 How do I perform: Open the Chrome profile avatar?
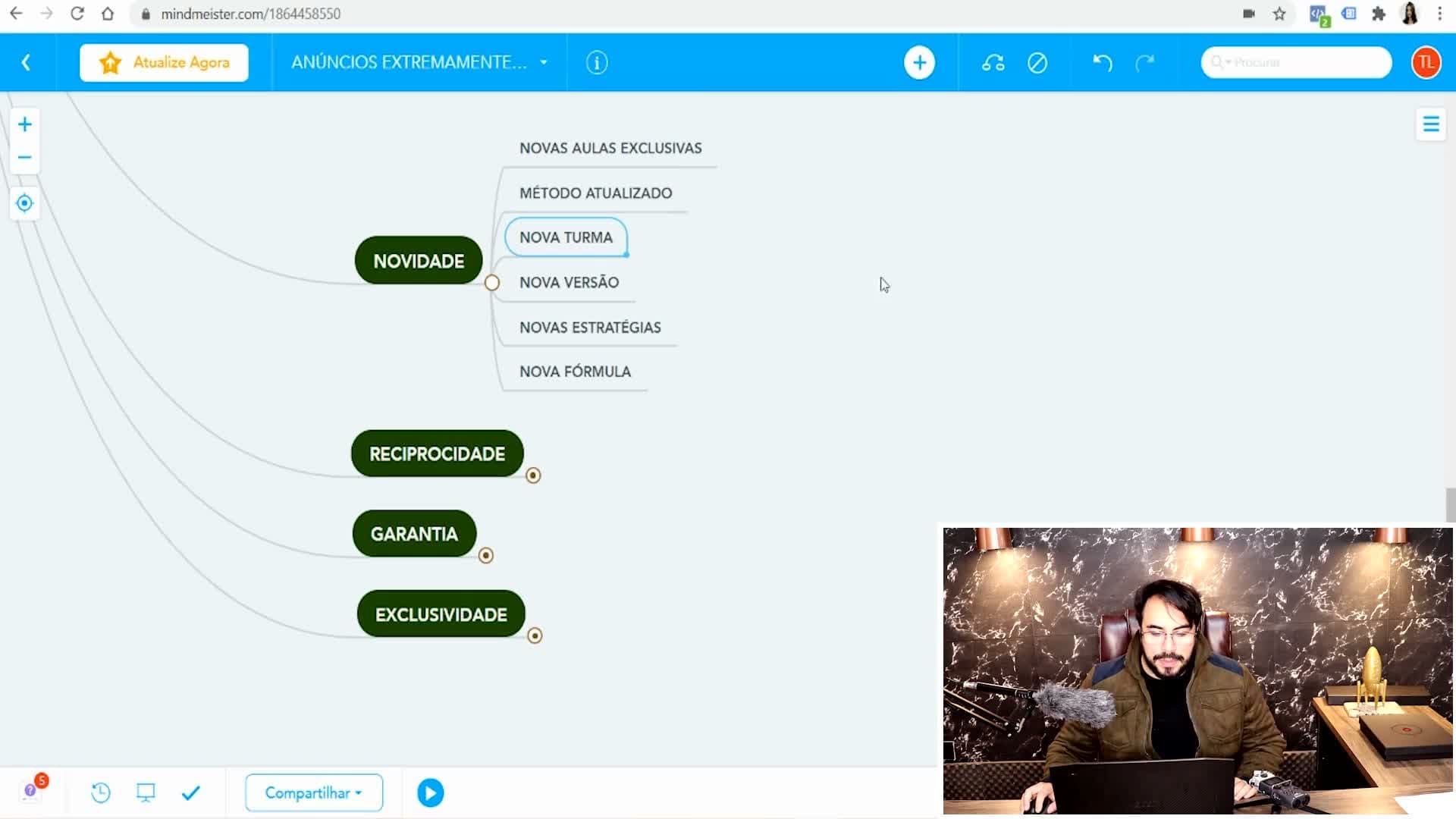coord(1410,14)
